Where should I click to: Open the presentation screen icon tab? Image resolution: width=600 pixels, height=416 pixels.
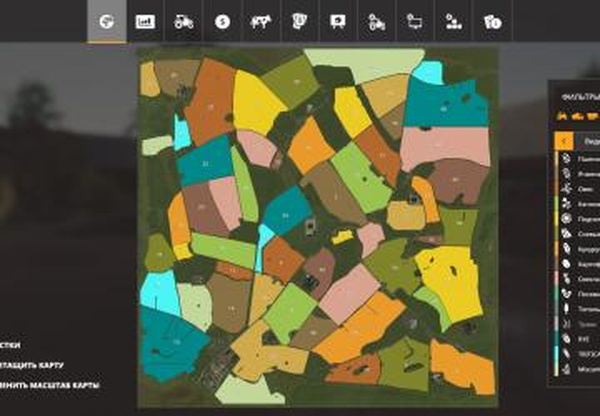coord(338,20)
